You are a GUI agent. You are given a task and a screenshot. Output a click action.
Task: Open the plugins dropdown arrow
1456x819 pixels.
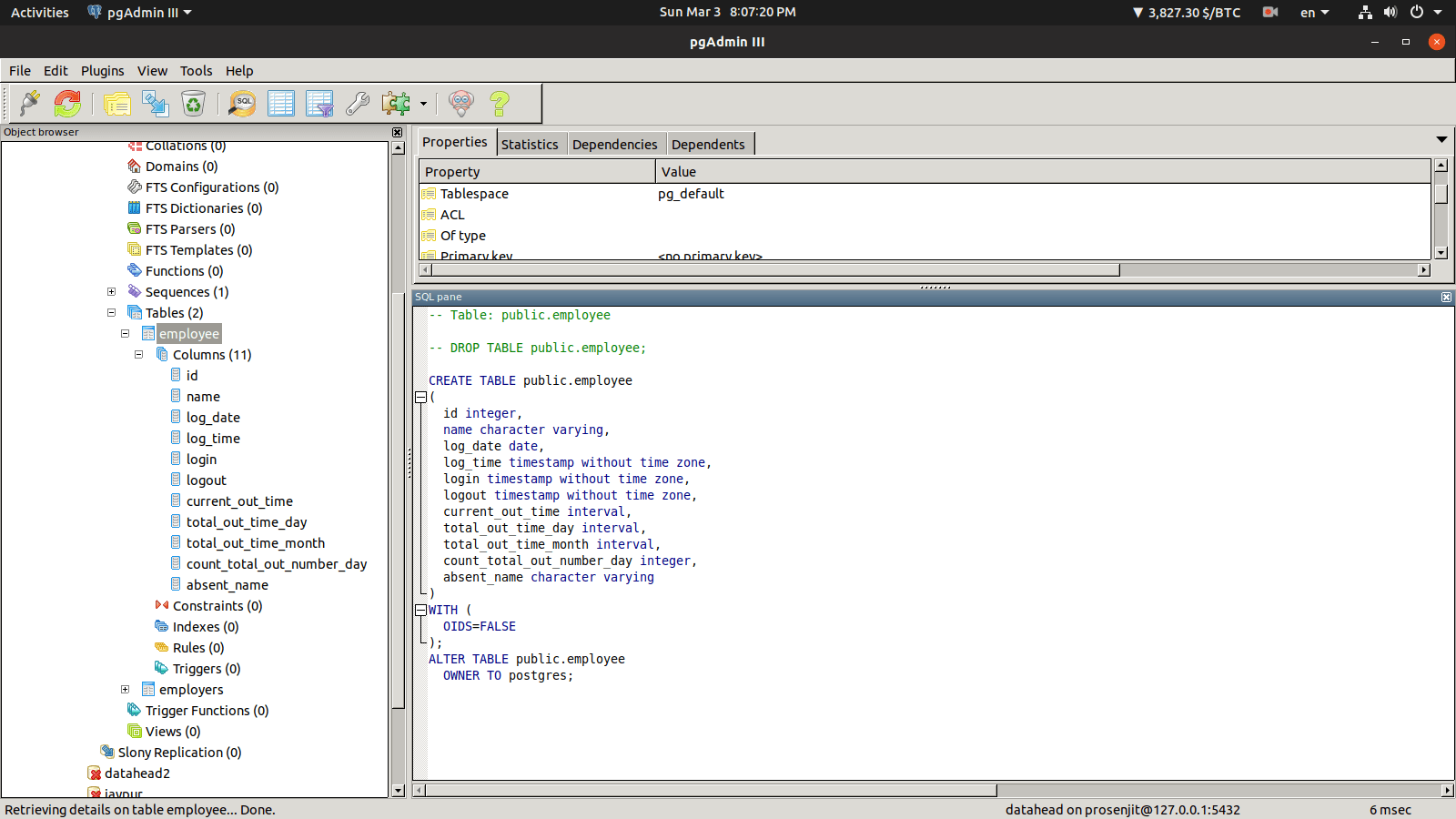423,104
